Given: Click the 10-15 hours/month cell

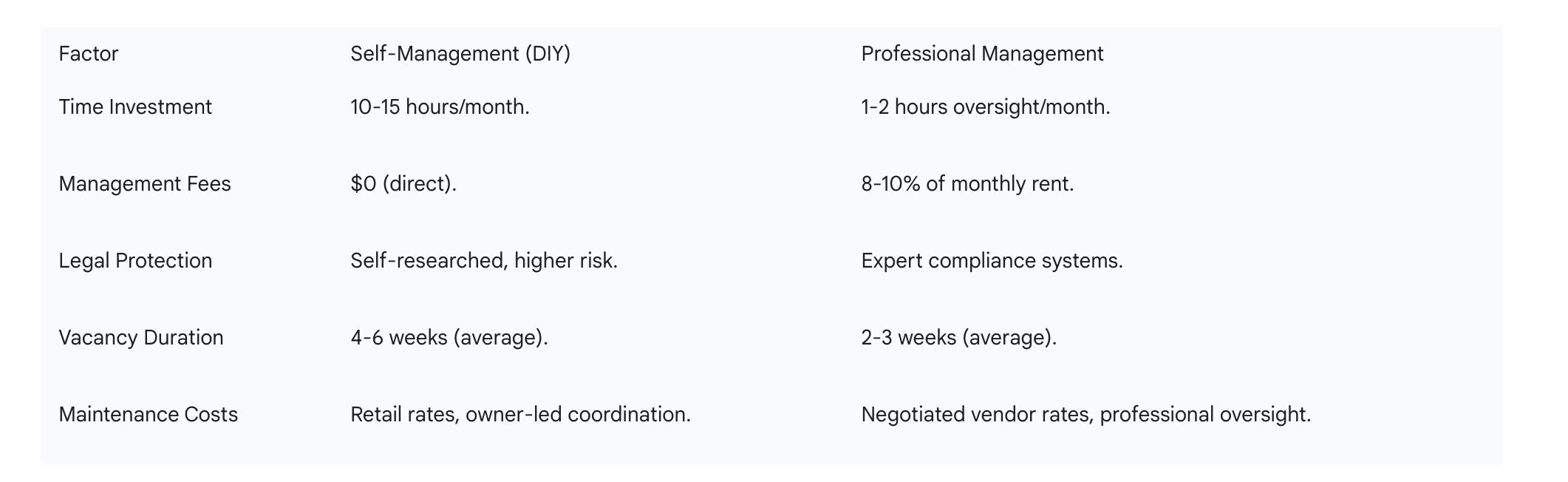Looking at the screenshot, I should [440, 107].
